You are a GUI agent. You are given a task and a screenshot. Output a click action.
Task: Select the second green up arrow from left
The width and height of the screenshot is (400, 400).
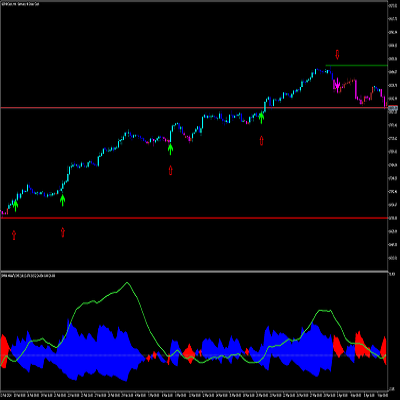tap(62, 200)
